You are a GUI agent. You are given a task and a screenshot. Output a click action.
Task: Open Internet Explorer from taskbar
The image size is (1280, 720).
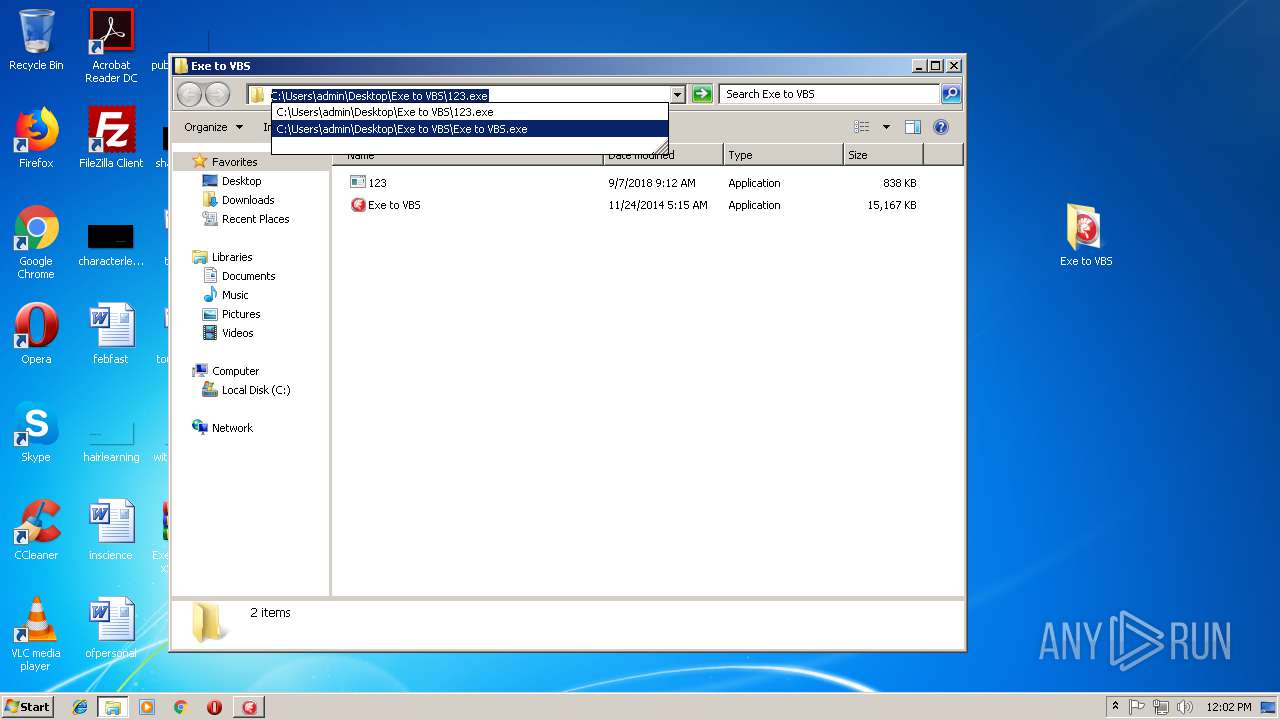point(80,707)
